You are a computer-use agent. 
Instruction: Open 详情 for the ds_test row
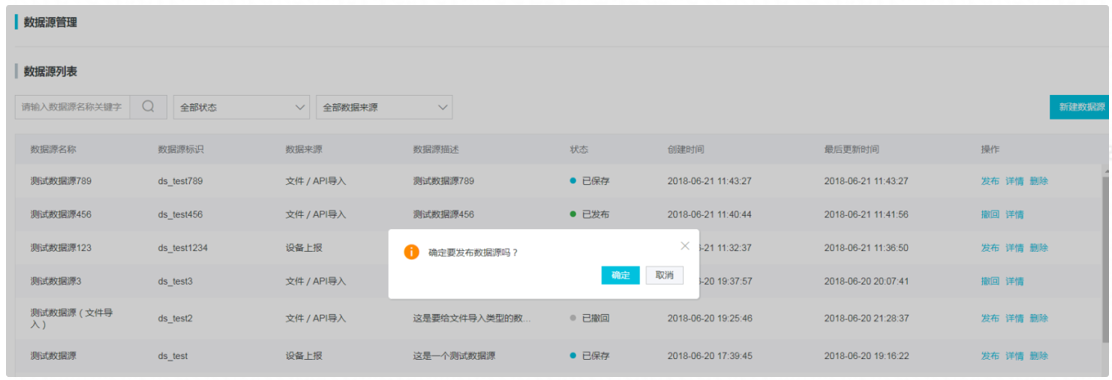[x=1014, y=356]
